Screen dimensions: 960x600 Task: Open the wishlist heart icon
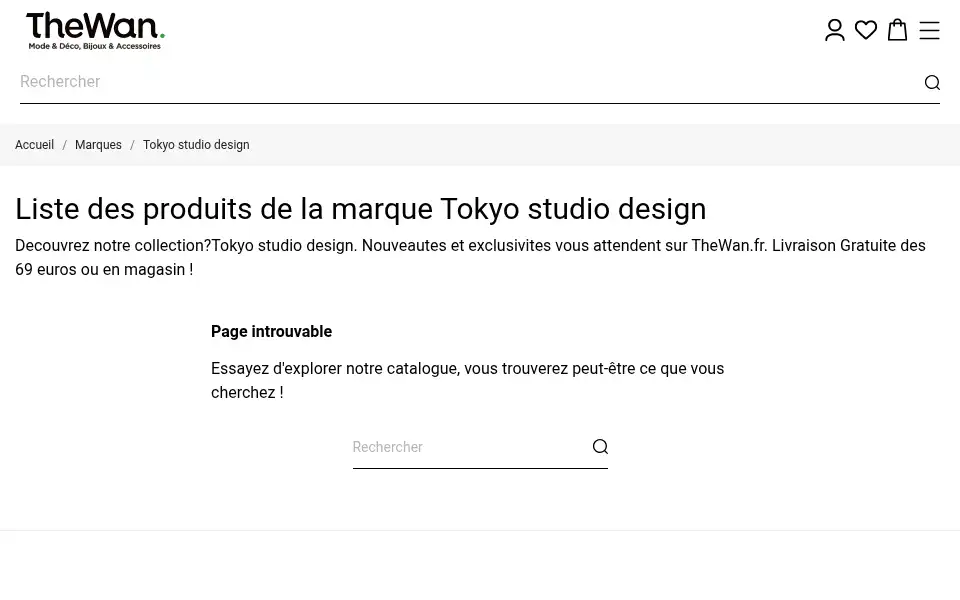pyautogui.click(x=866, y=30)
